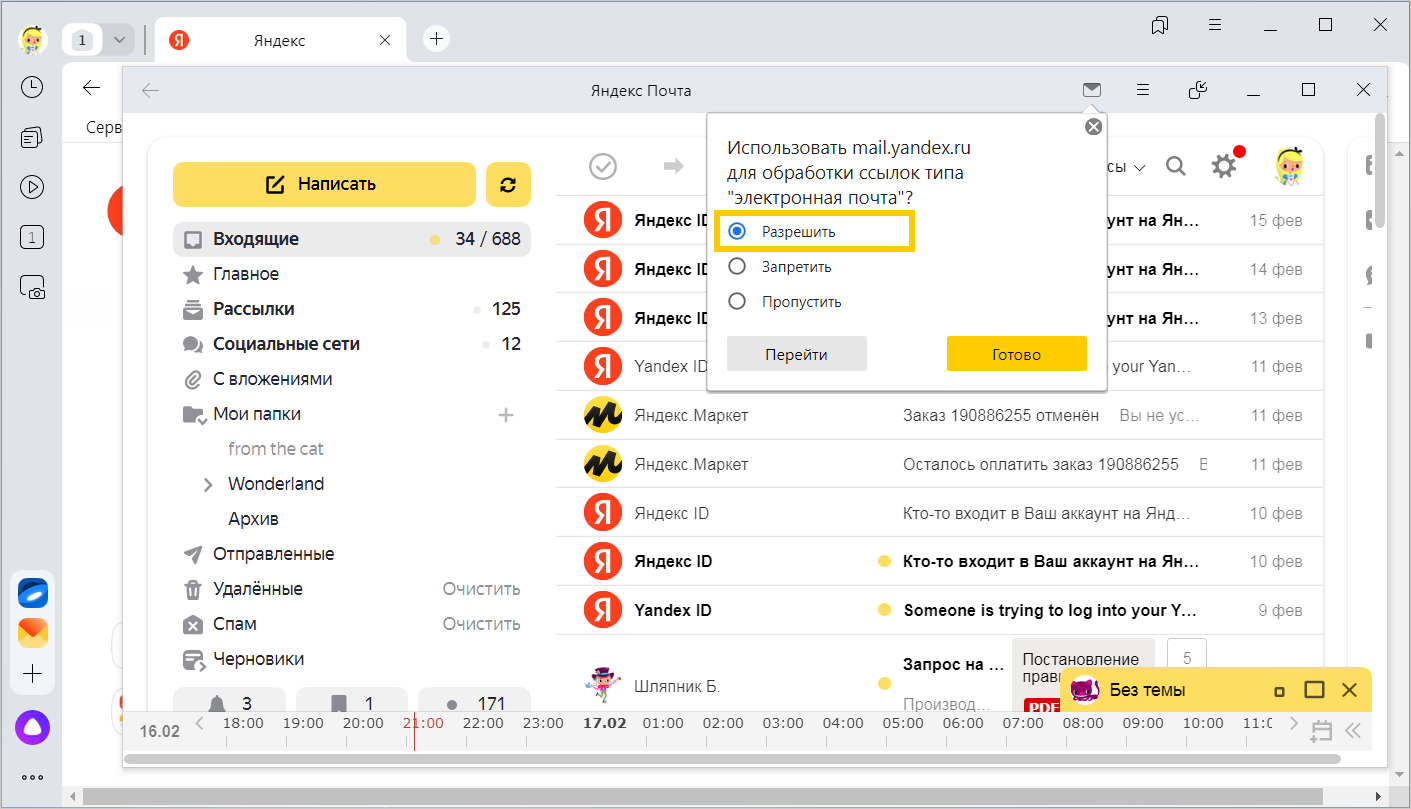Viewport: 1411px width, 809px height.
Task: Select the Пропустить radio option
Action: click(x=737, y=301)
